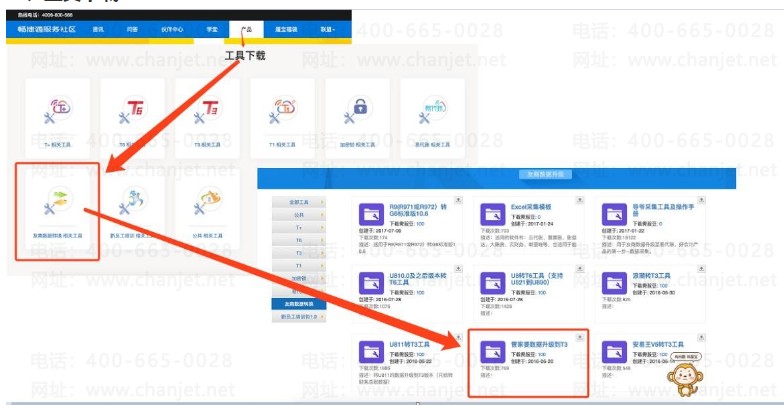Click folder icon of U811转T3工具 card

[372, 352]
